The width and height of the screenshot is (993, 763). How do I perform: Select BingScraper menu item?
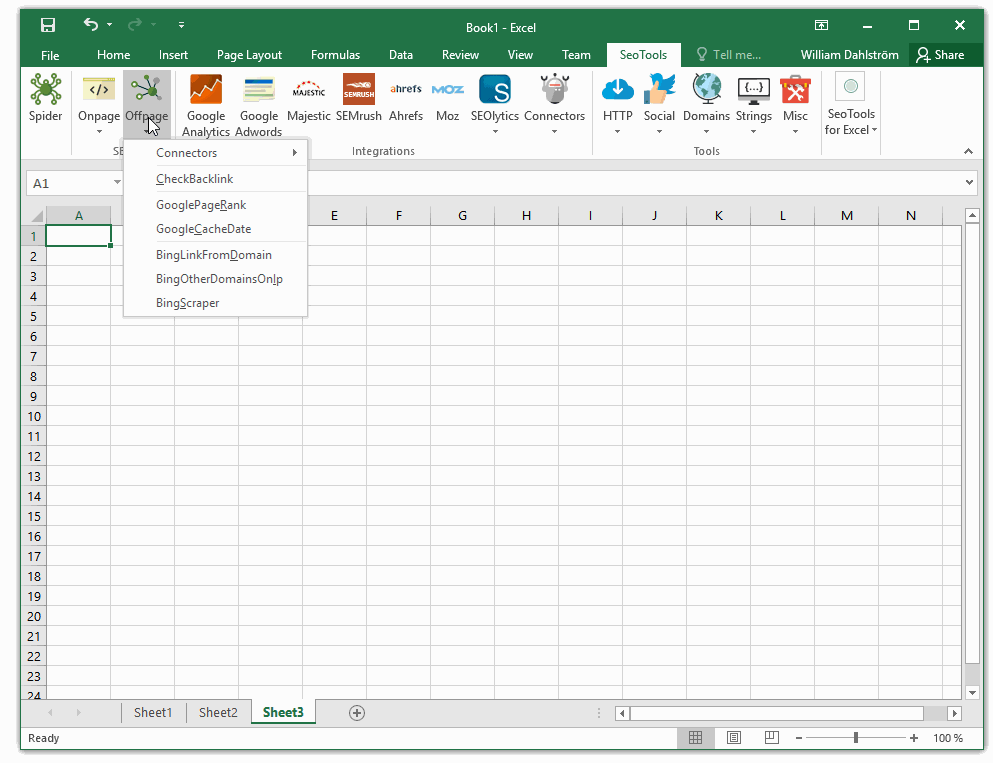click(x=215, y=303)
